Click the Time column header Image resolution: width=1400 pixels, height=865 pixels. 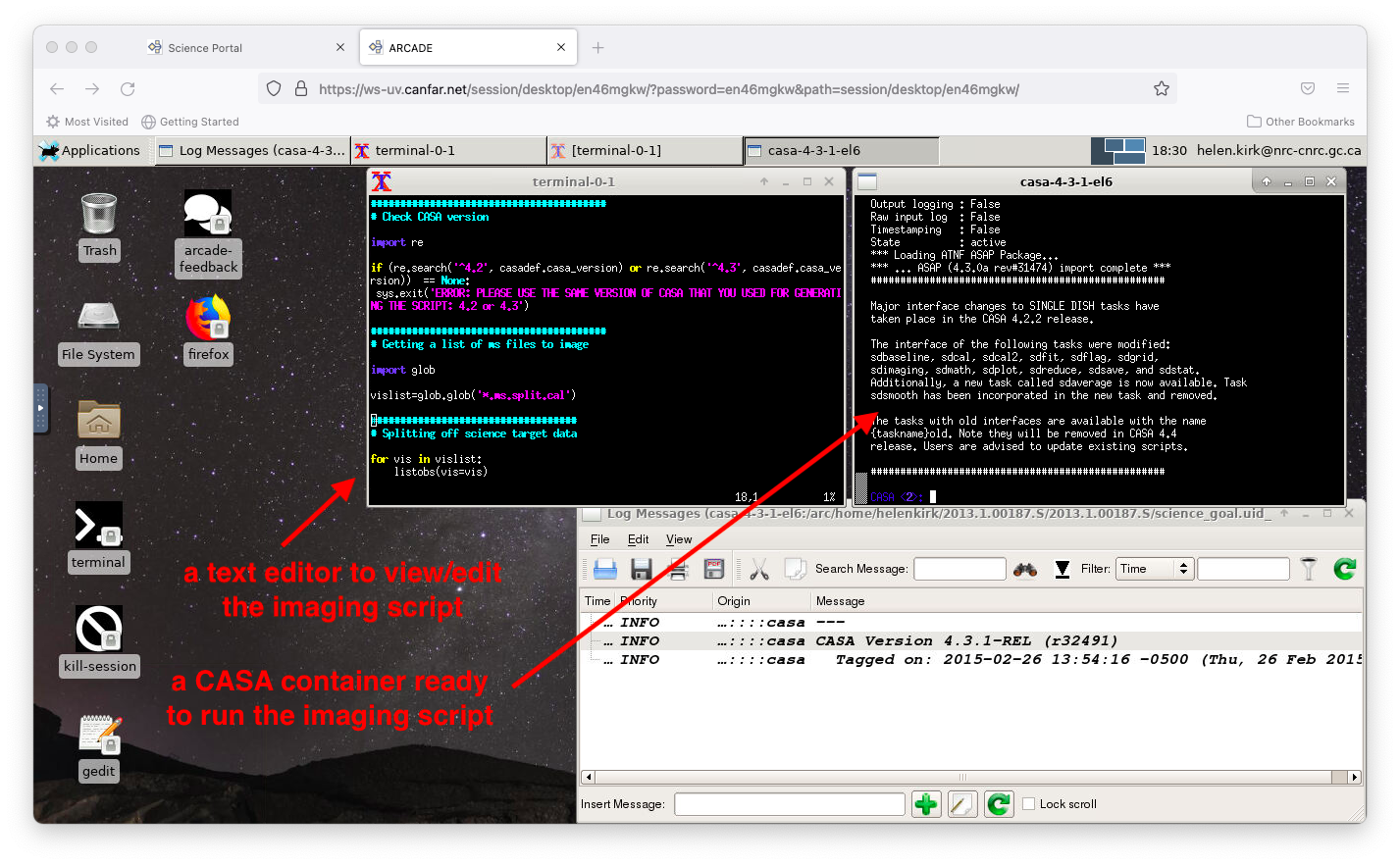(x=597, y=601)
